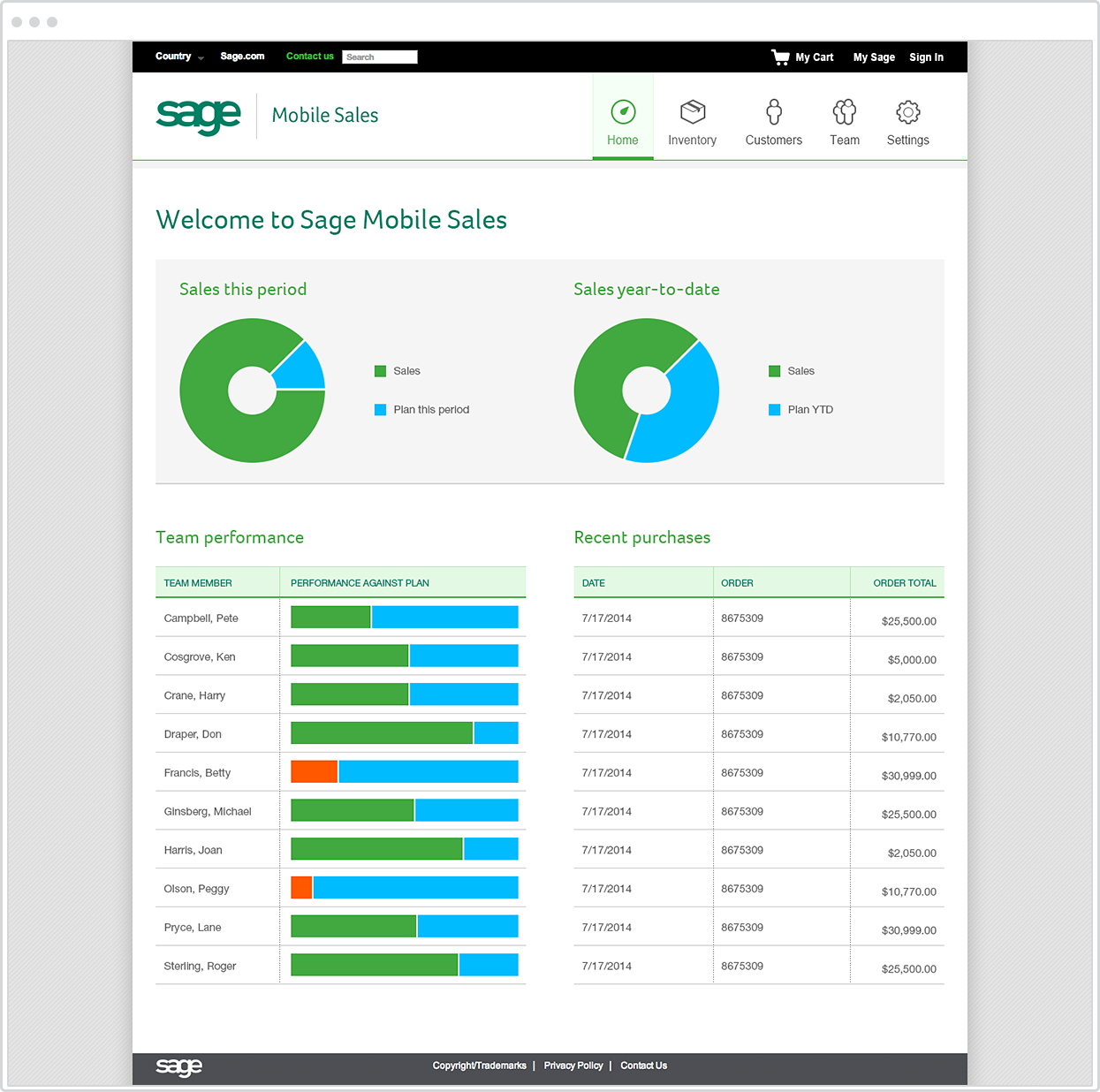1100x1092 pixels.
Task: Select the Inventory tab label
Action: (x=693, y=140)
